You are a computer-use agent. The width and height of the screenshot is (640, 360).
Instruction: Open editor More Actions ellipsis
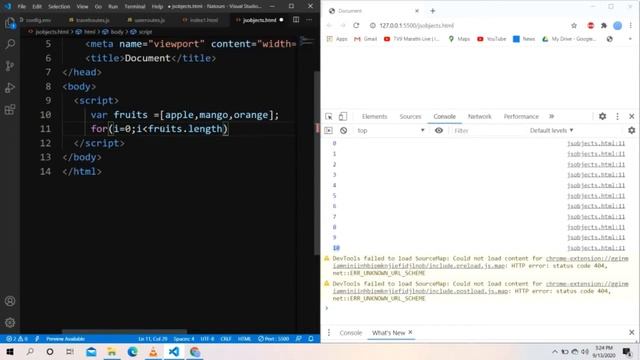[x=309, y=20]
